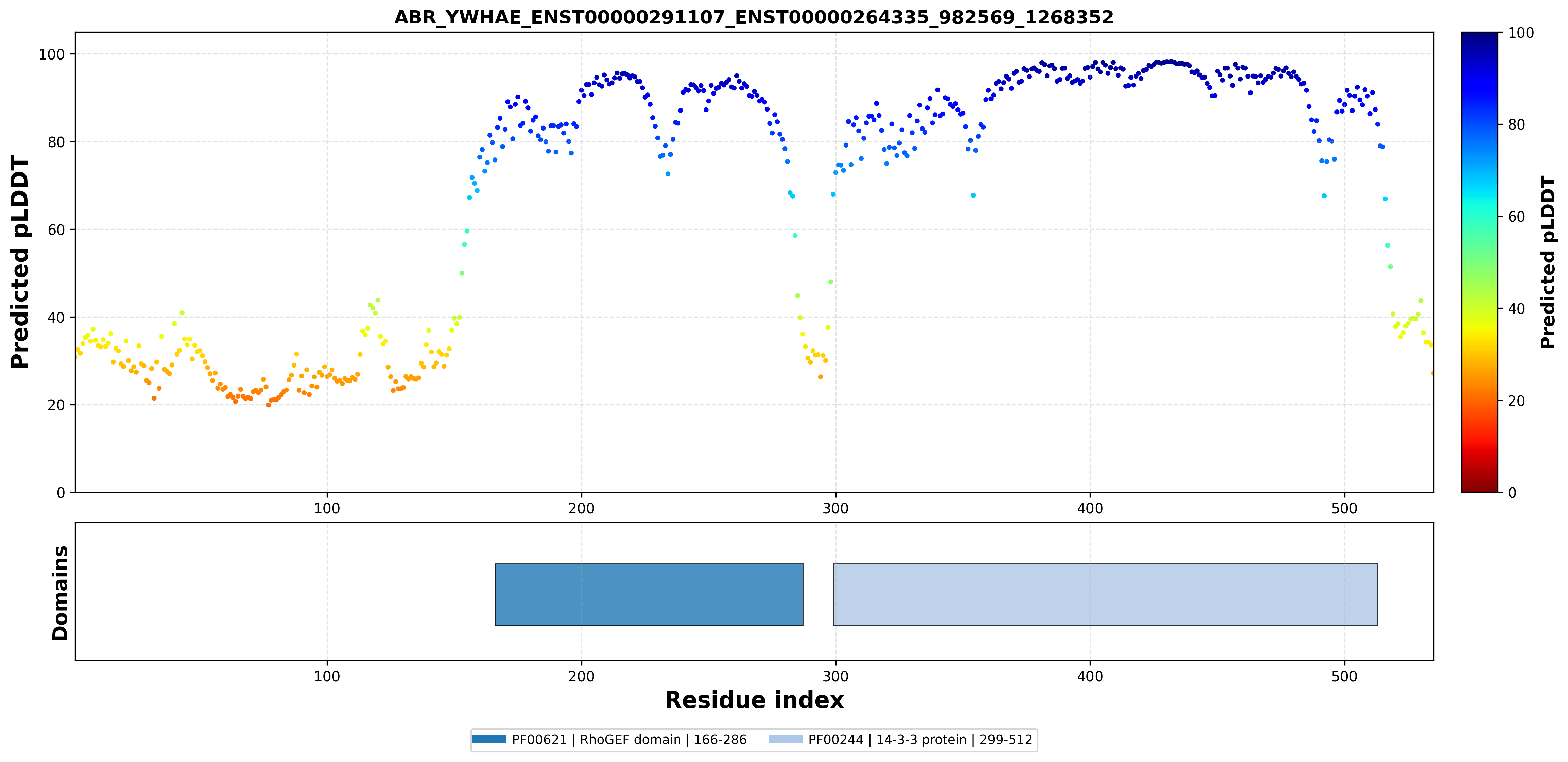The width and height of the screenshot is (1568, 762).
Task: Click tick label 500 under domains panel
Action: [x=1344, y=676]
